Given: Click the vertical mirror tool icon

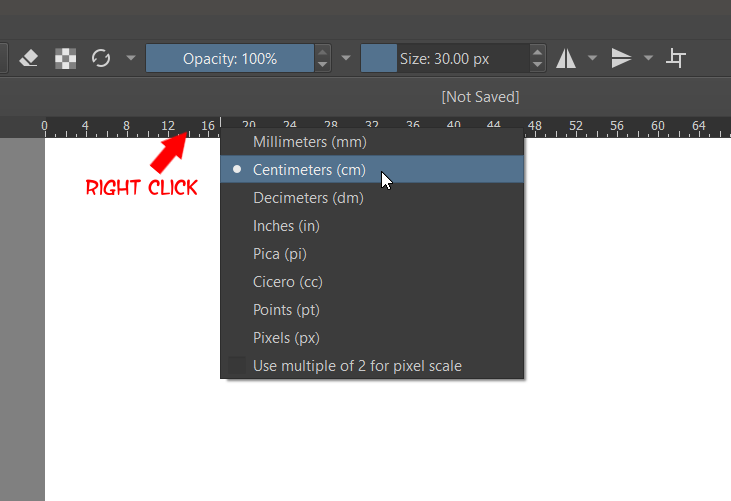Looking at the screenshot, I should [x=621, y=58].
